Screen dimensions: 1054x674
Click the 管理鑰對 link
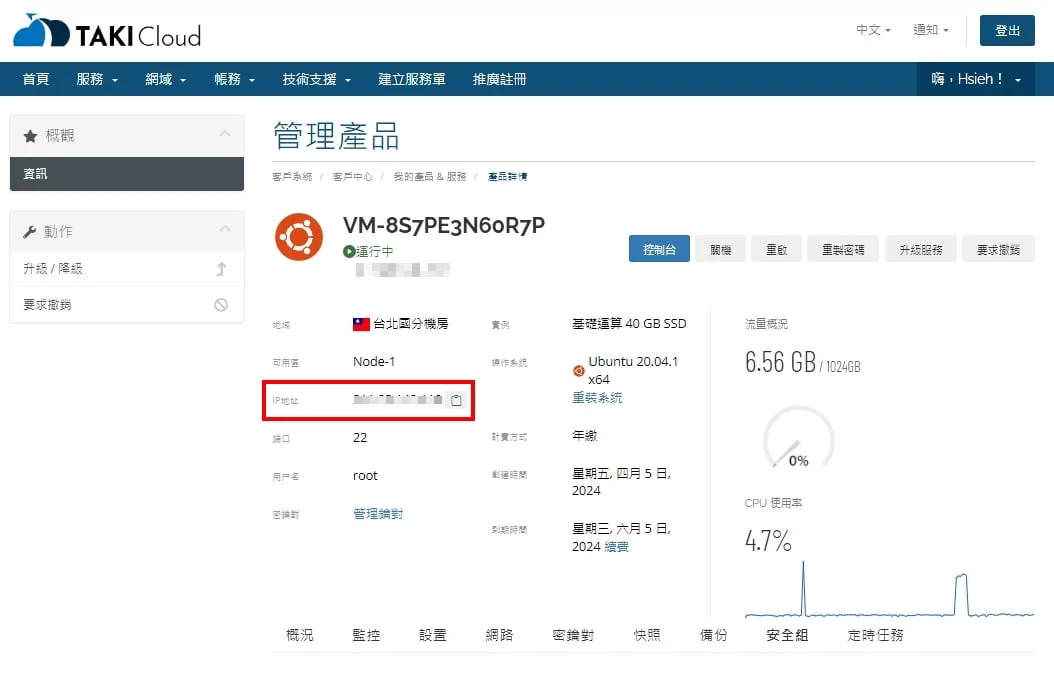[x=378, y=514]
